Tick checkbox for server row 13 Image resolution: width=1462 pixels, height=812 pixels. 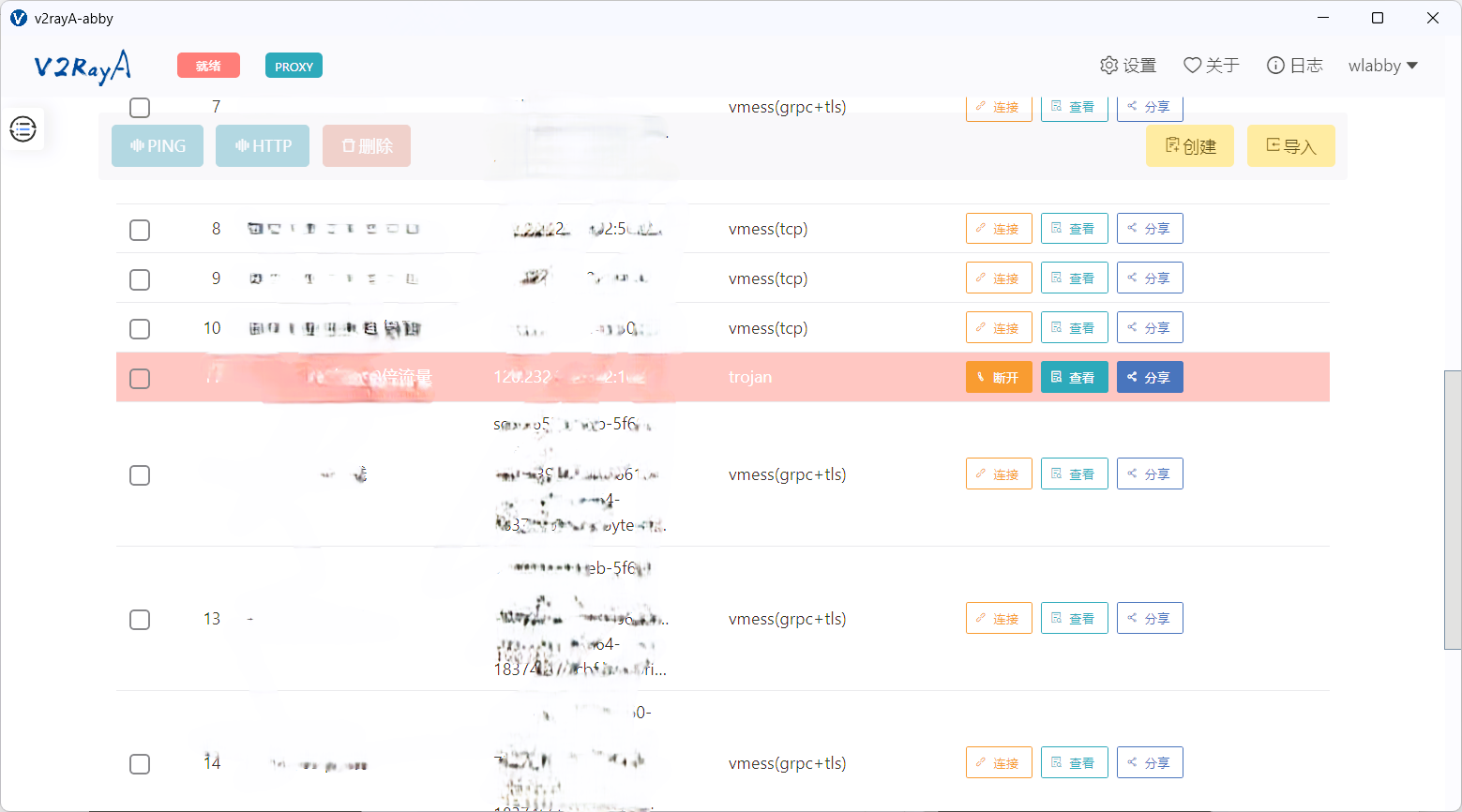140,620
